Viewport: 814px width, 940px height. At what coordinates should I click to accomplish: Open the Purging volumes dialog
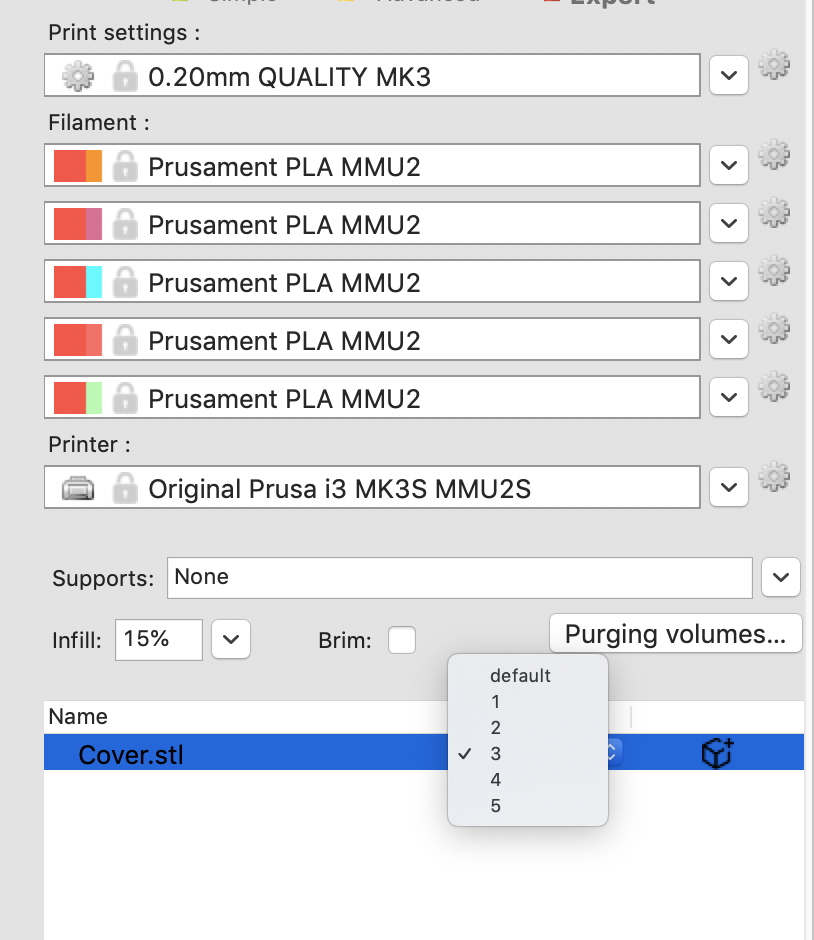coord(676,633)
